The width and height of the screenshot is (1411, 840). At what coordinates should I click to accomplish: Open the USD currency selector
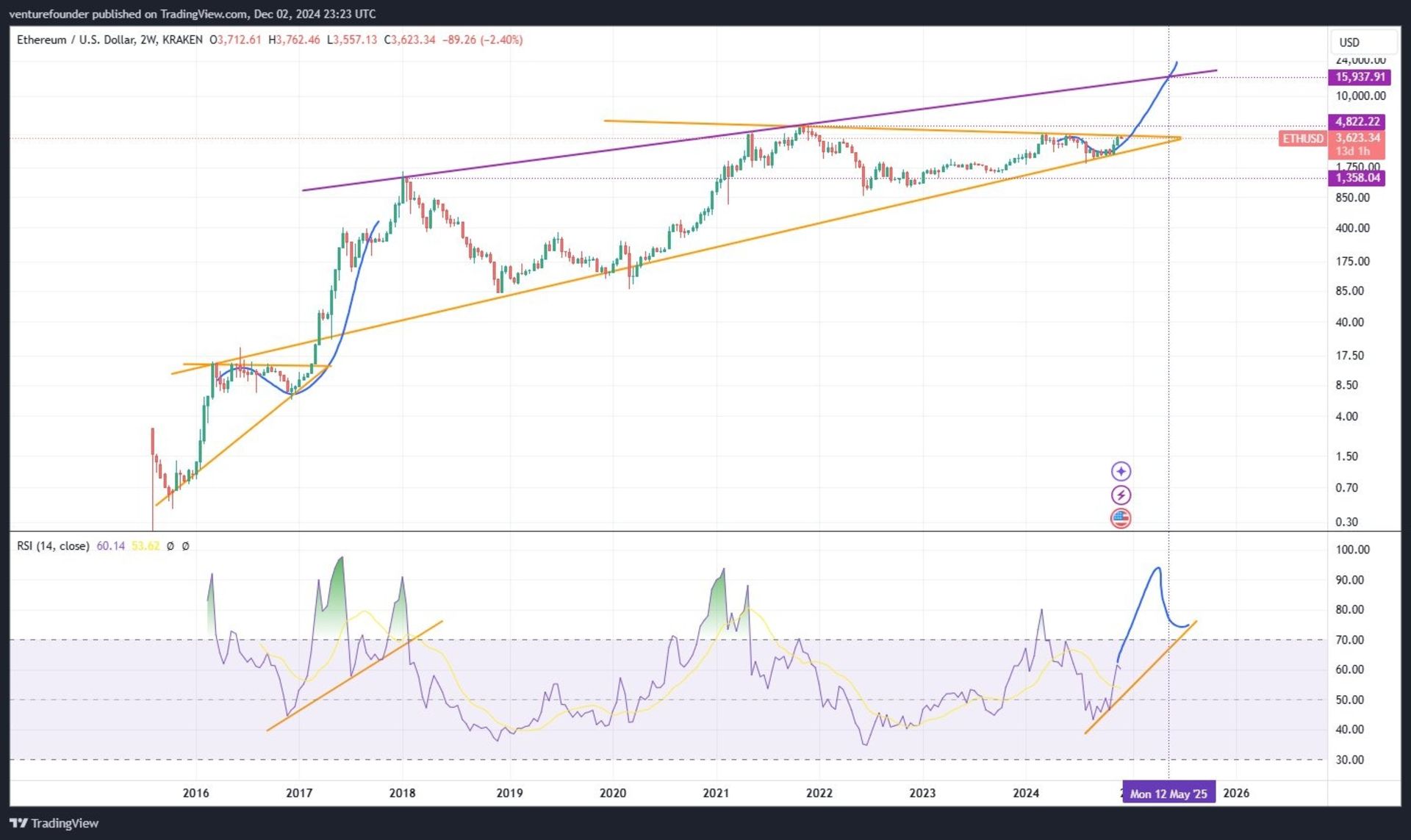(1349, 43)
